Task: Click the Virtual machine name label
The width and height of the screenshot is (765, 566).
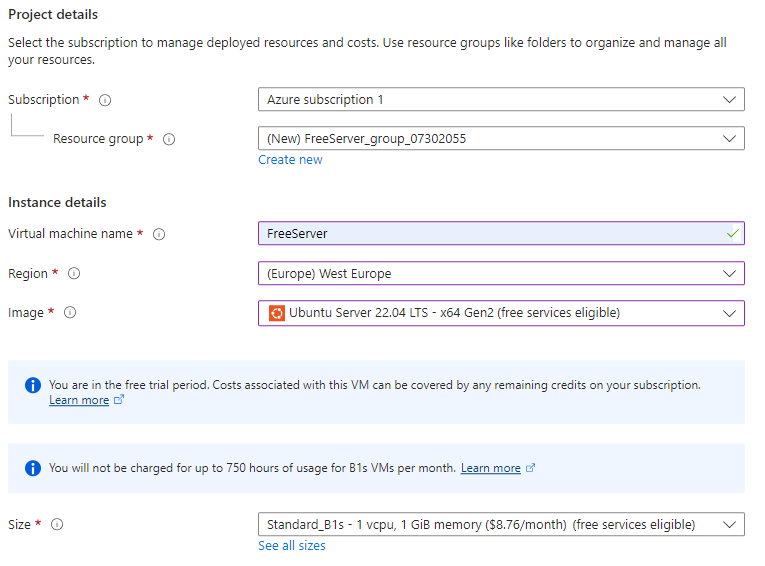Action: coord(70,234)
